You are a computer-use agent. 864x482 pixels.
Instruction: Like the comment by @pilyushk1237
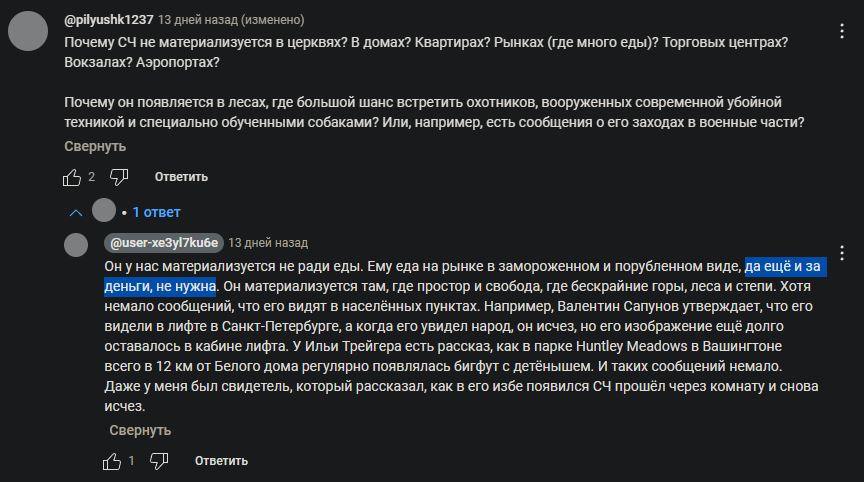[x=72, y=177]
